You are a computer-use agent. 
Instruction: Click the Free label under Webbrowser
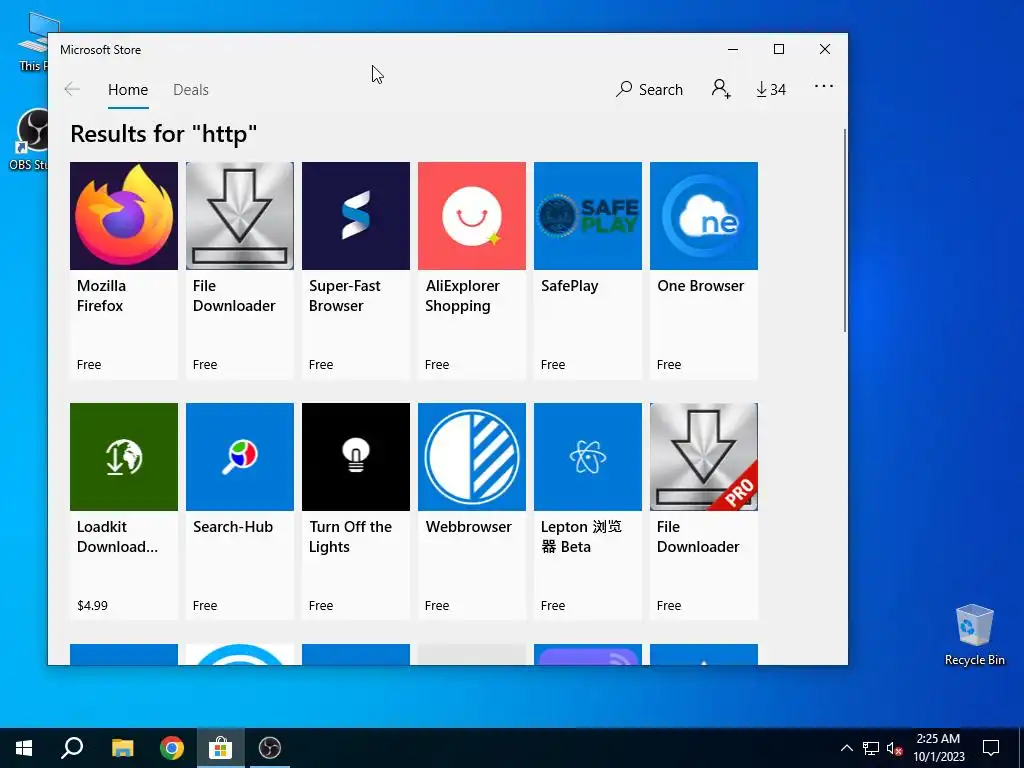pyautogui.click(x=437, y=605)
